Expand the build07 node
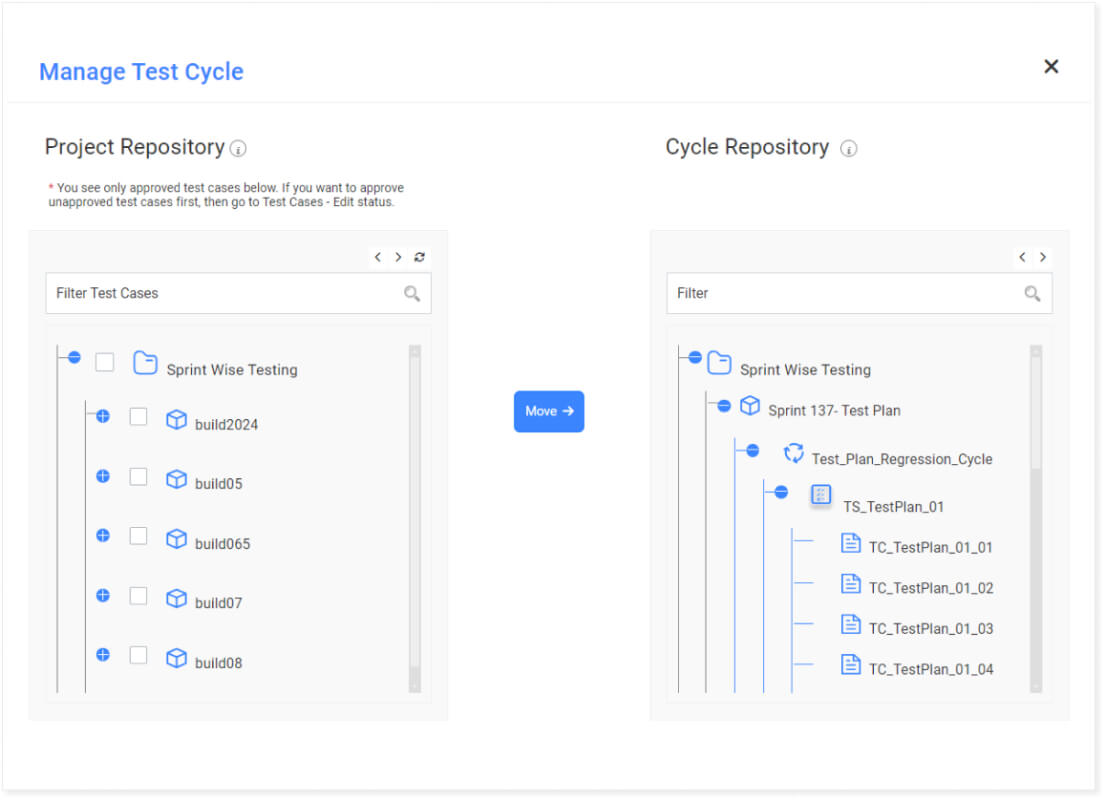Image resolution: width=1105 pixels, height=800 pixels. point(103,596)
